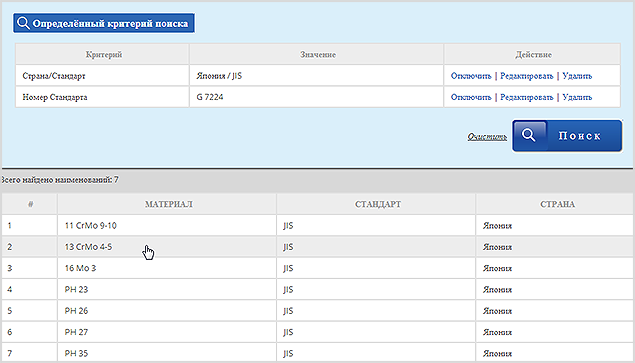This screenshot has height=363, width=635.
Task: Click Редактировать for the Страна/Стандарт criterion
Action: coord(526,76)
